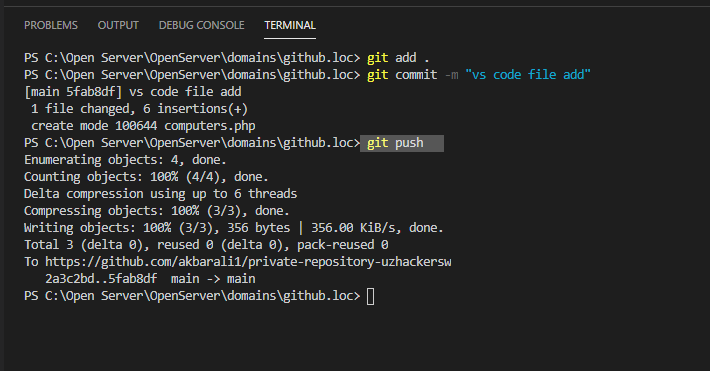Viewport: 710px width, 371px height.
Task: Click the 1 file changed summary line
Action: (x=139, y=109)
